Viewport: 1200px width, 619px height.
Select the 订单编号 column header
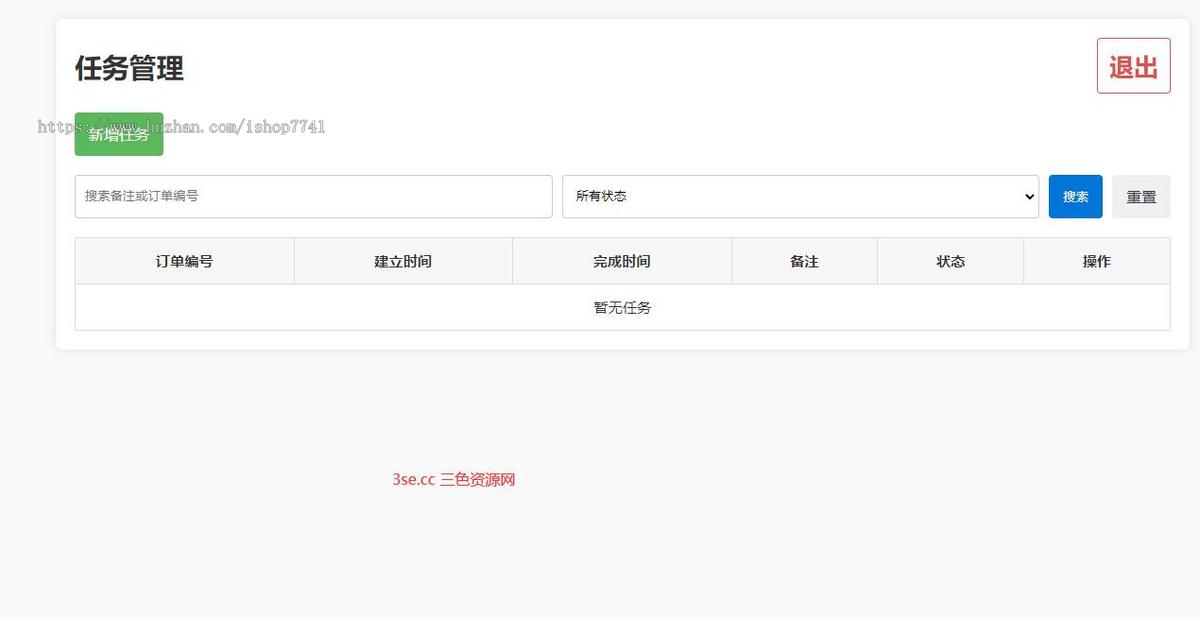[x=184, y=261]
